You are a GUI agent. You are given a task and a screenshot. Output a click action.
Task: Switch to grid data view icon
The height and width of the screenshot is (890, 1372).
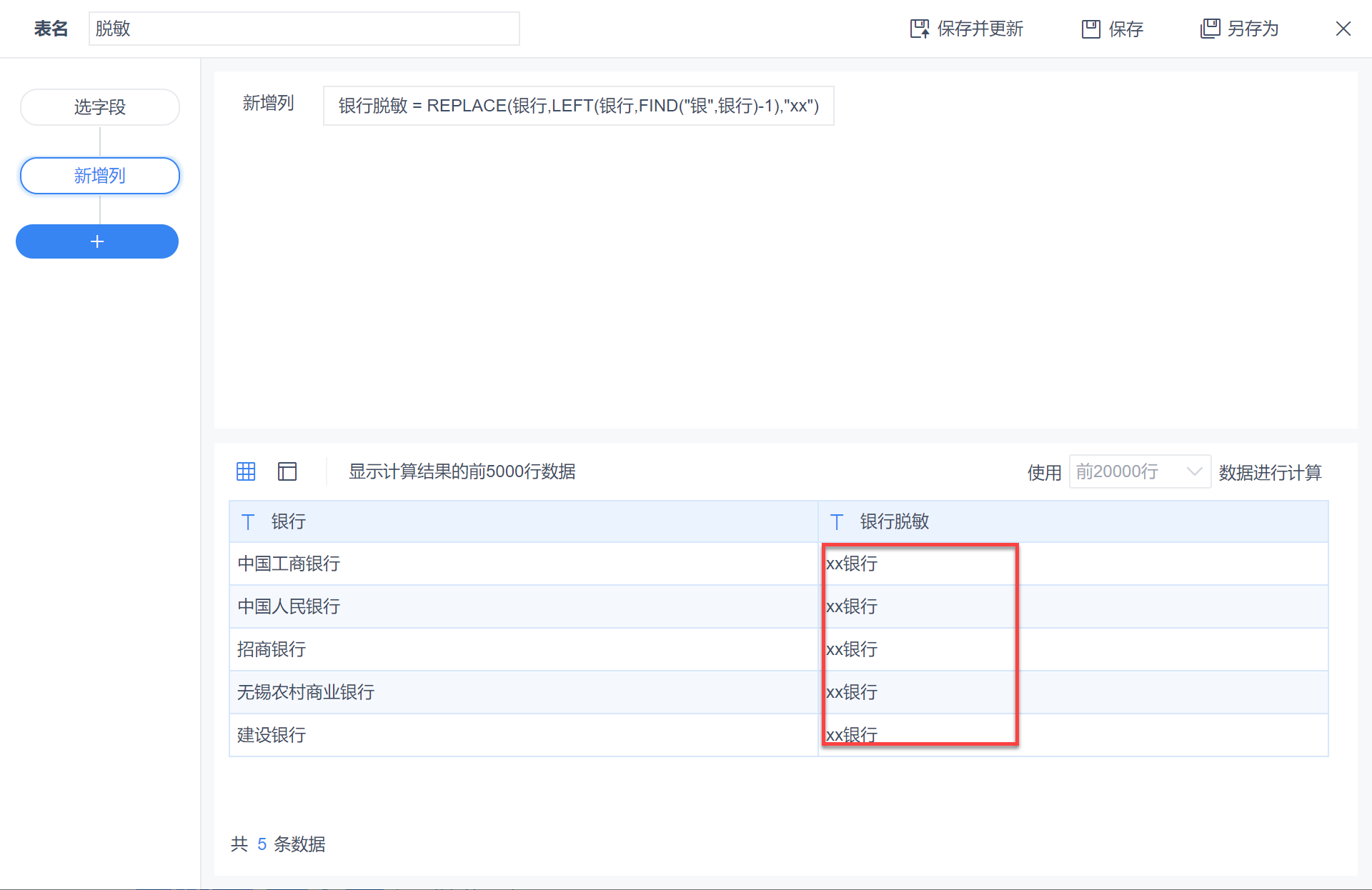pyautogui.click(x=246, y=471)
